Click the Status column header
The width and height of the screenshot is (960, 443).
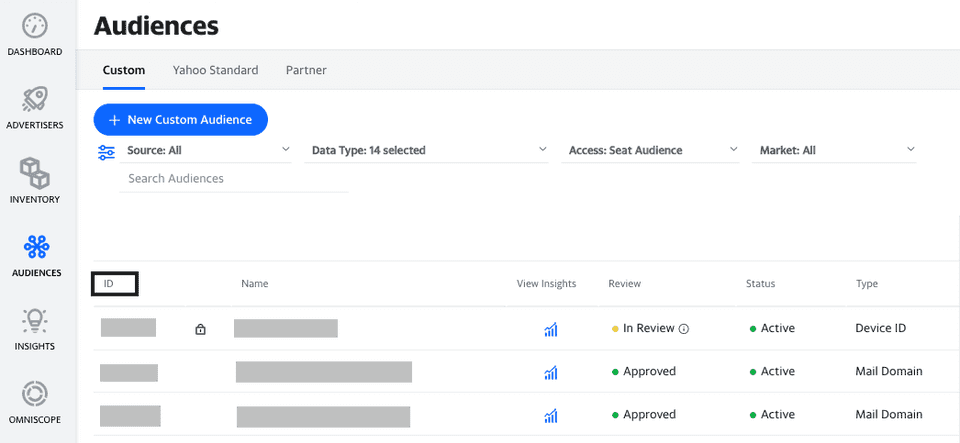coord(760,284)
